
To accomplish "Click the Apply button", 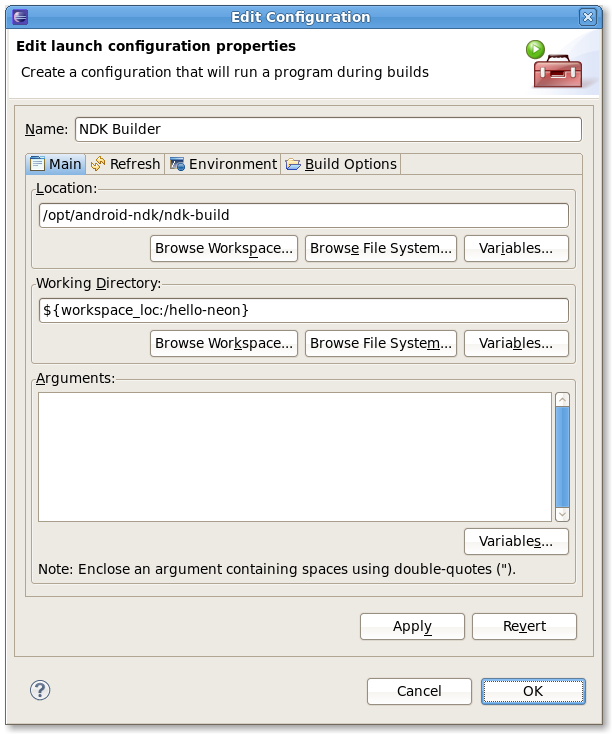I will [412, 626].
